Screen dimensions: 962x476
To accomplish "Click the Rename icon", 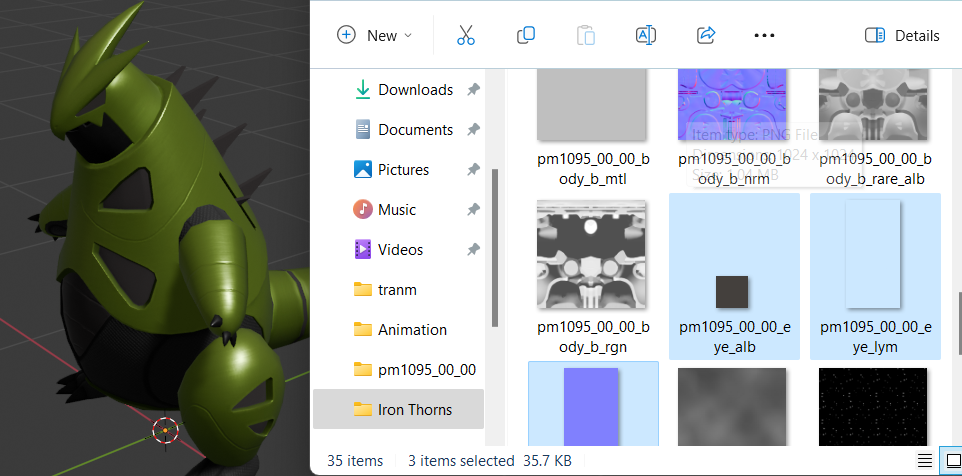I will click(x=645, y=35).
